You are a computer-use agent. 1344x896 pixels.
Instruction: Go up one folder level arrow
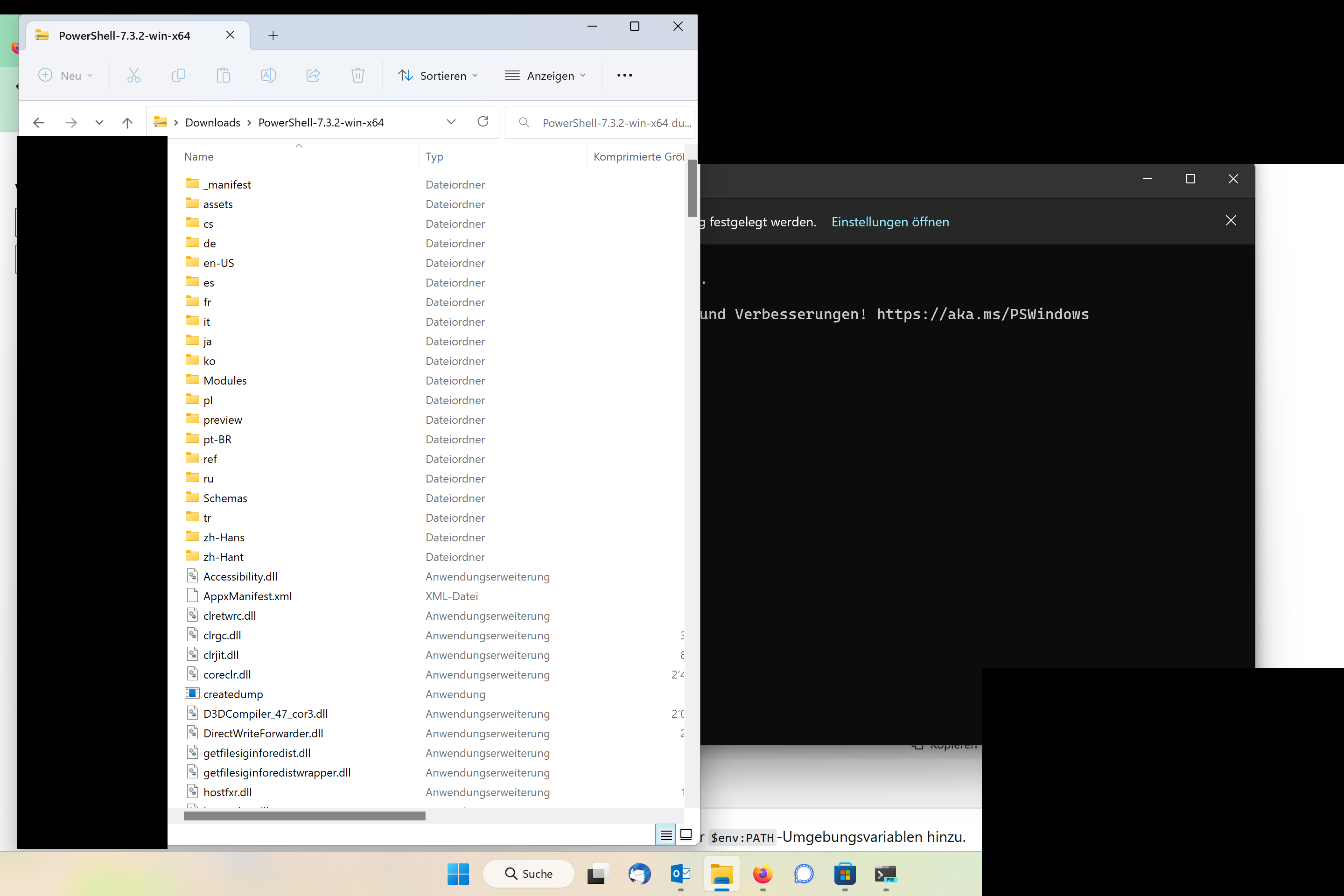click(127, 122)
